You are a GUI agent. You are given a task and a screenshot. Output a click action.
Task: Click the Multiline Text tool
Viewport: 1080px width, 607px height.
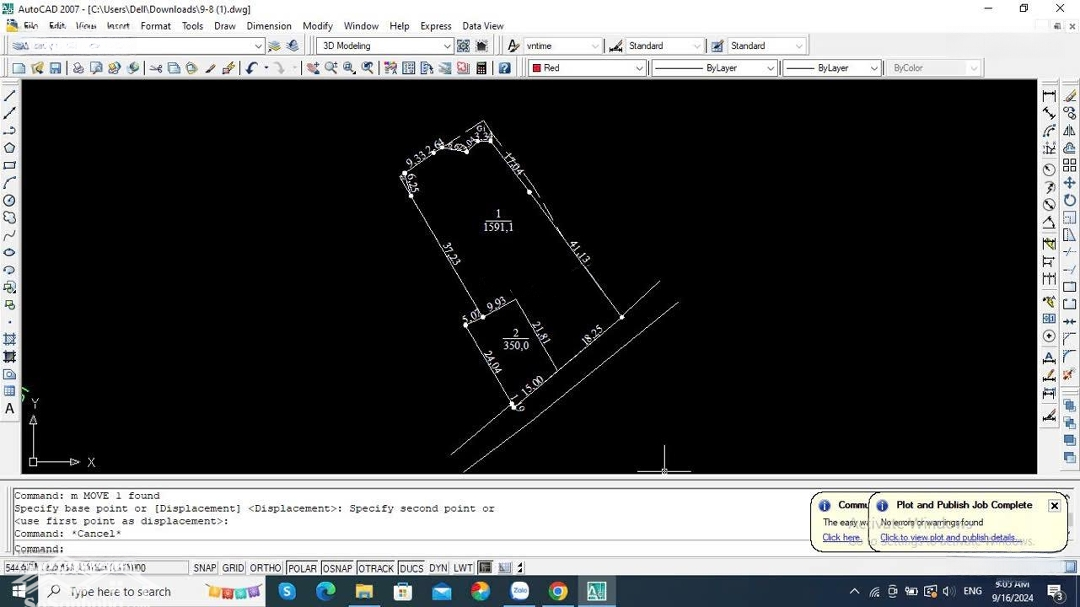(9, 408)
